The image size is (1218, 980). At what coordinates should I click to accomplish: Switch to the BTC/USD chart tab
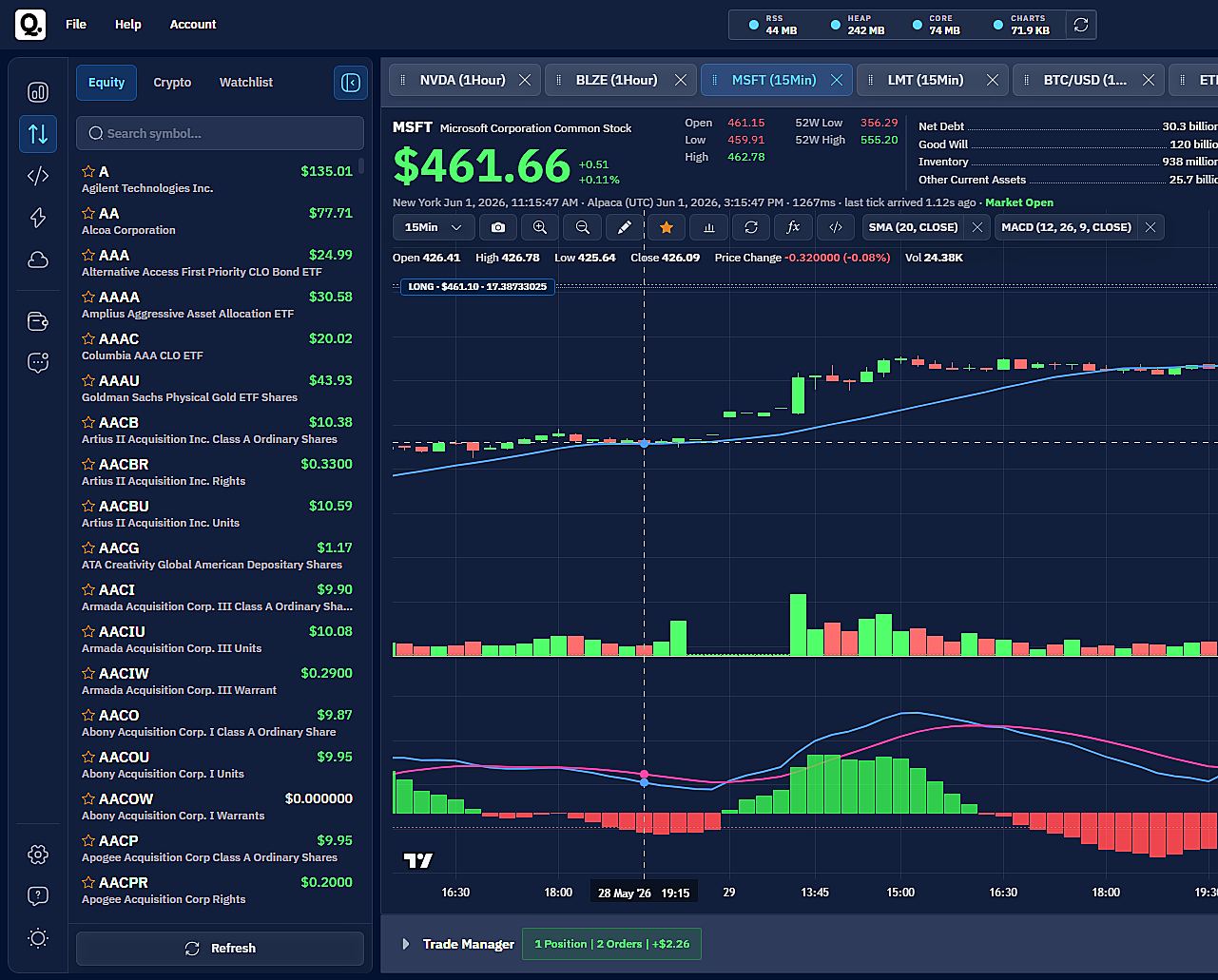tap(1085, 80)
